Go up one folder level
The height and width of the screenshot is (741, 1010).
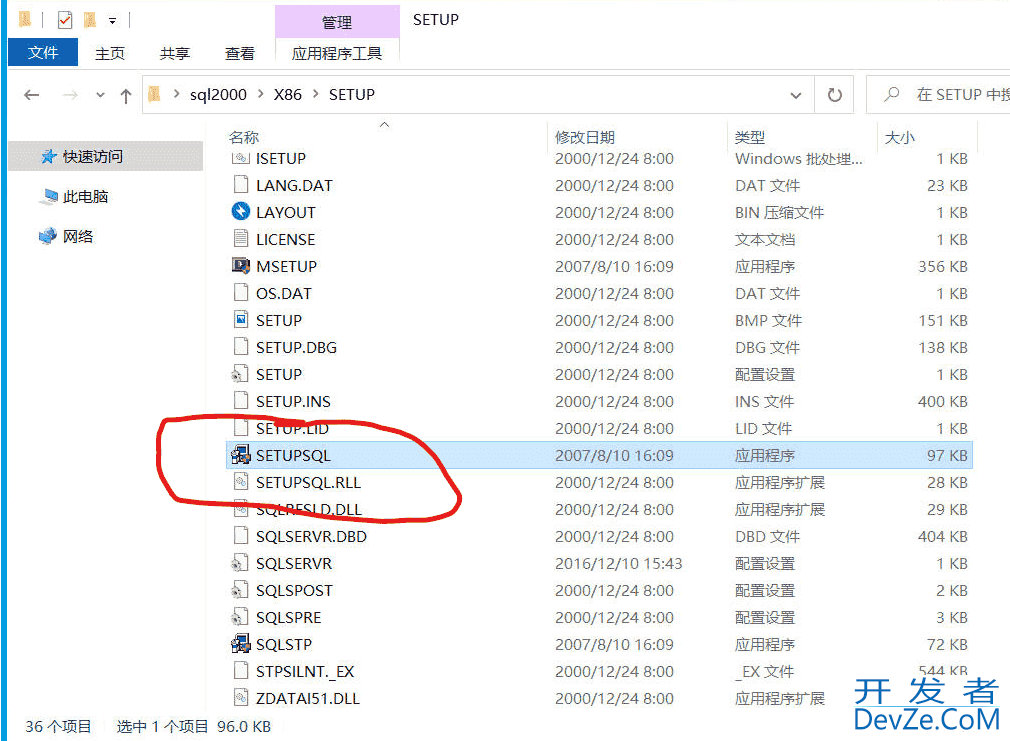126,96
